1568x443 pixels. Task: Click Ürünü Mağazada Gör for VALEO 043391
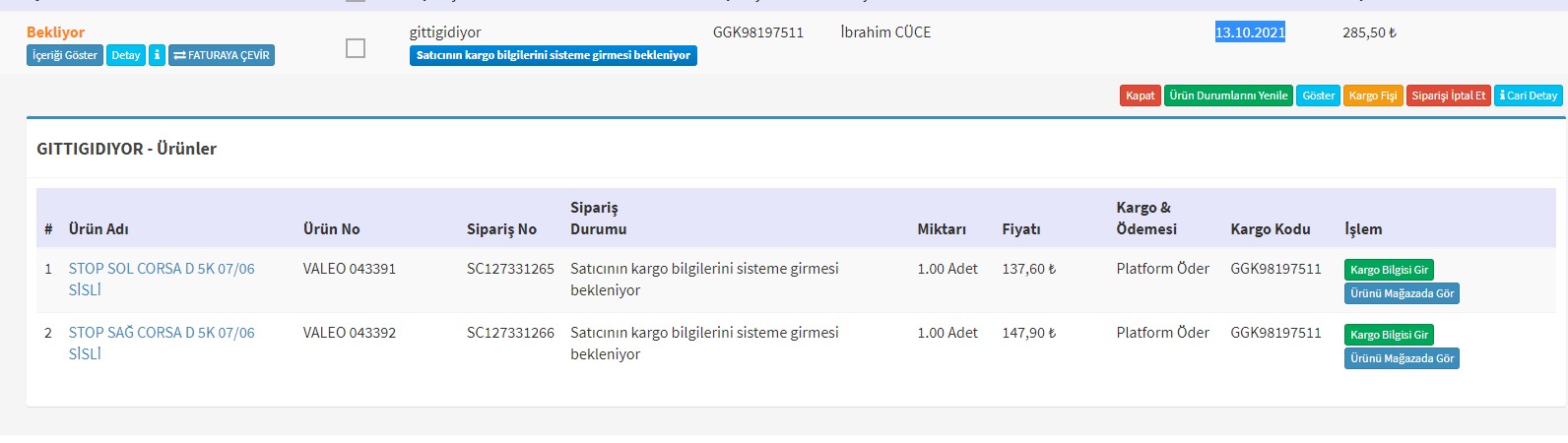pyautogui.click(x=1402, y=293)
